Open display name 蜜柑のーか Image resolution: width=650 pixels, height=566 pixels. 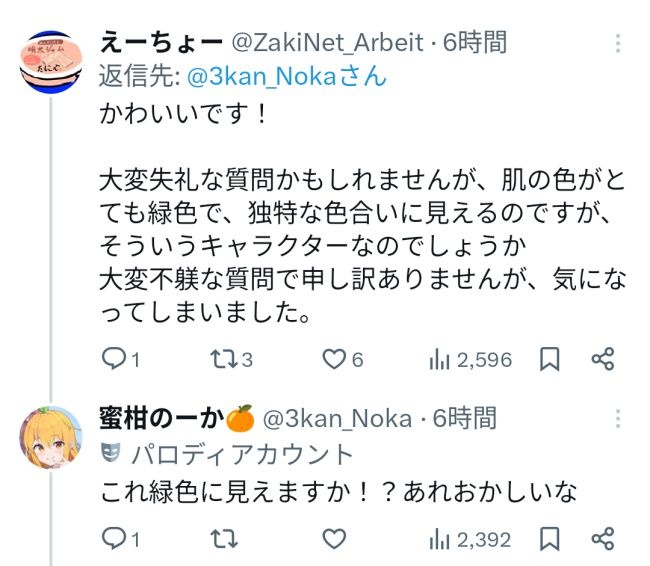pos(163,418)
